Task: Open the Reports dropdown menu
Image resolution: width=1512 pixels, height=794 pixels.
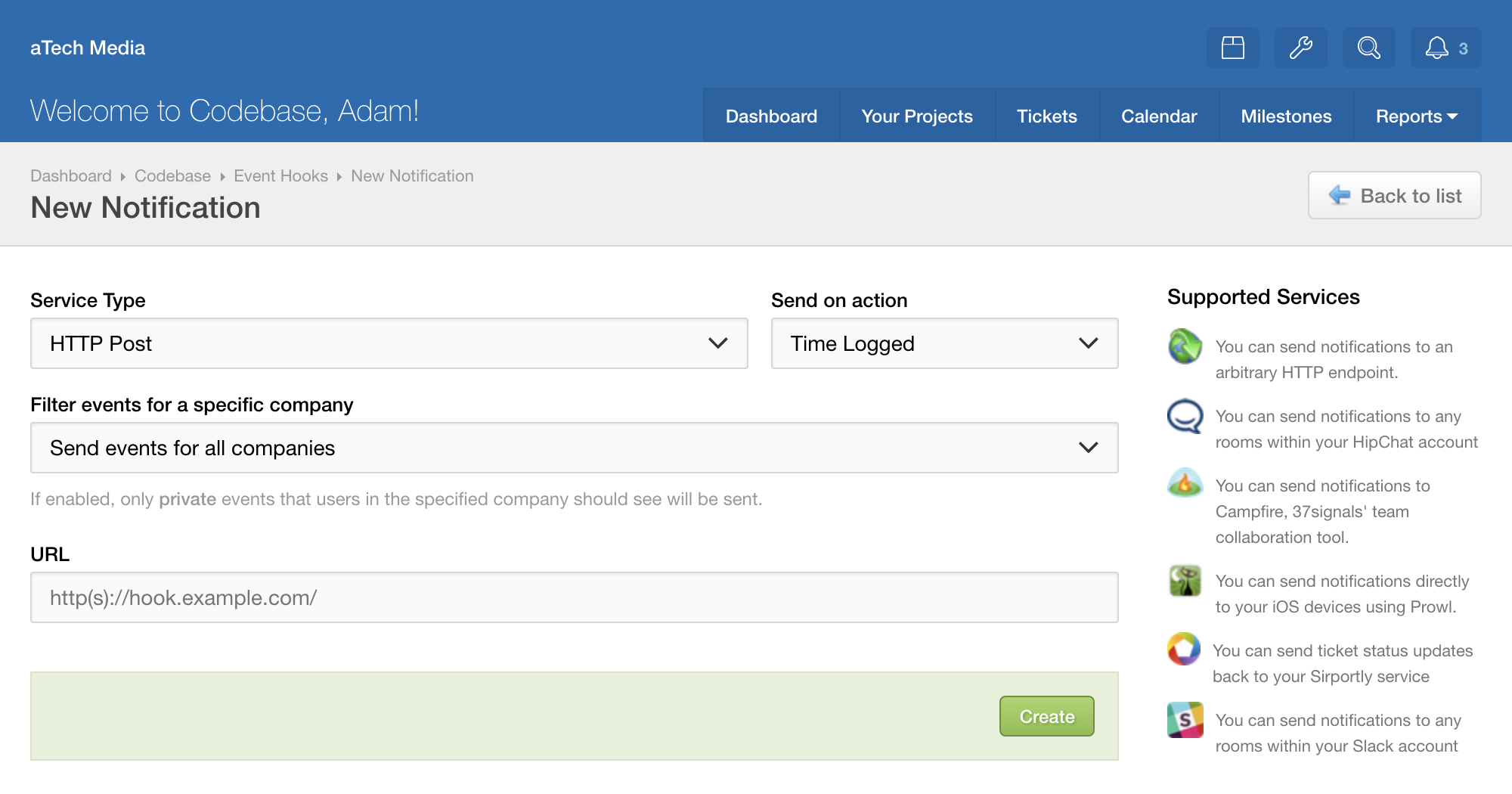Action: click(x=1417, y=116)
